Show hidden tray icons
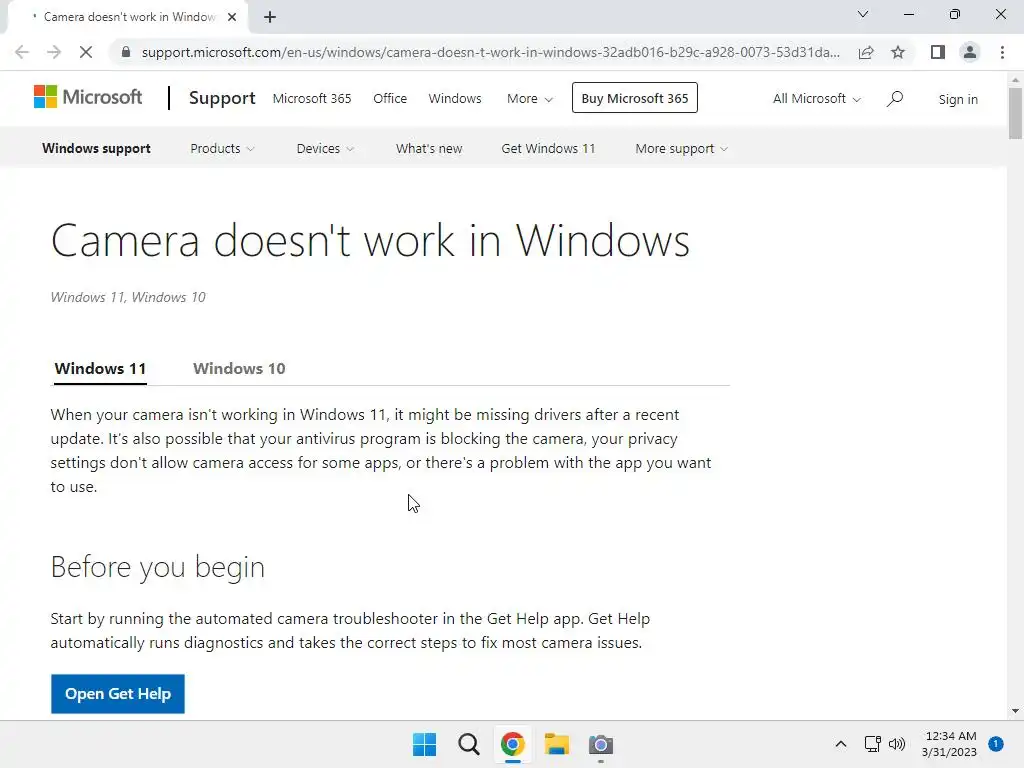This screenshot has width=1024, height=768. click(x=841, y=744)
